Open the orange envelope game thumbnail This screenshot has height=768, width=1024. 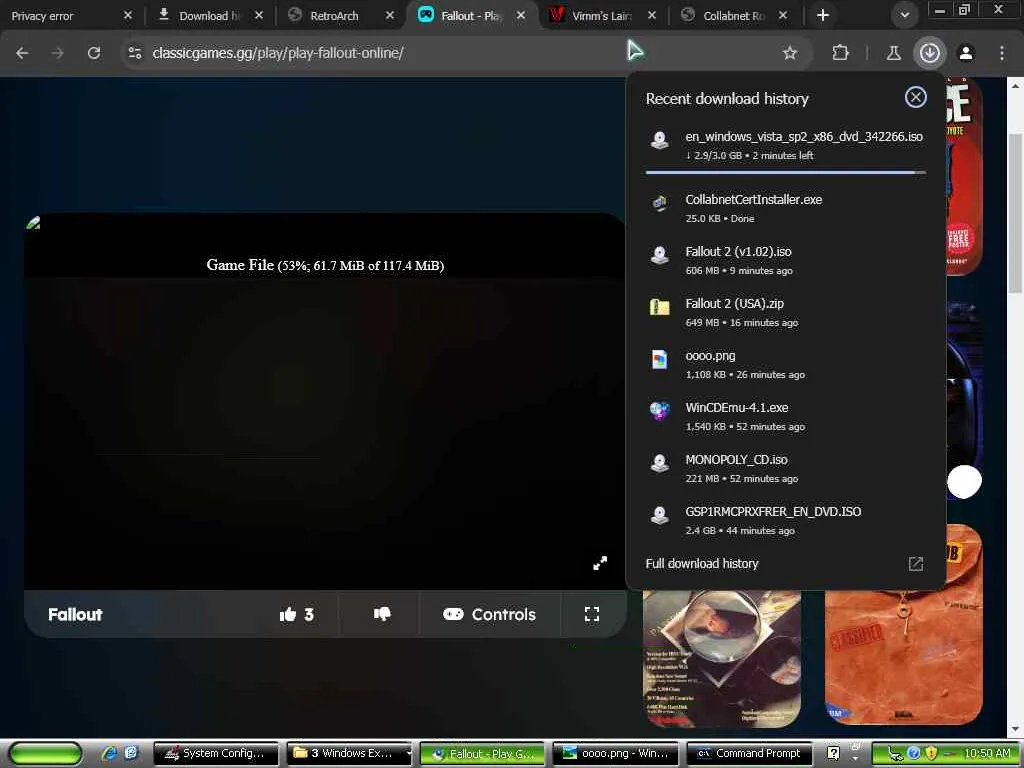904,624
